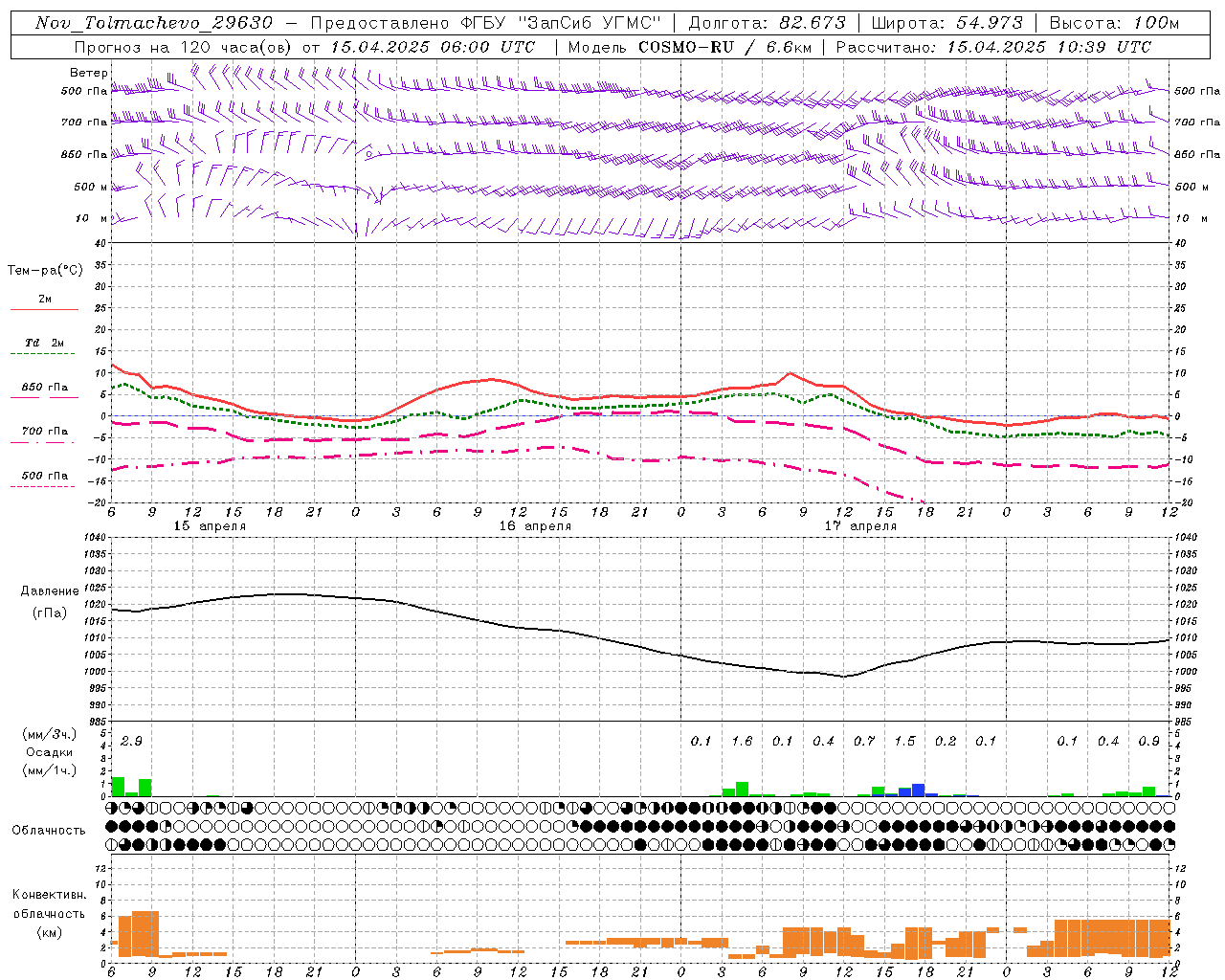Click the 0.7 precipitation total
1225x980 pixels.
(x=864, y=742)
